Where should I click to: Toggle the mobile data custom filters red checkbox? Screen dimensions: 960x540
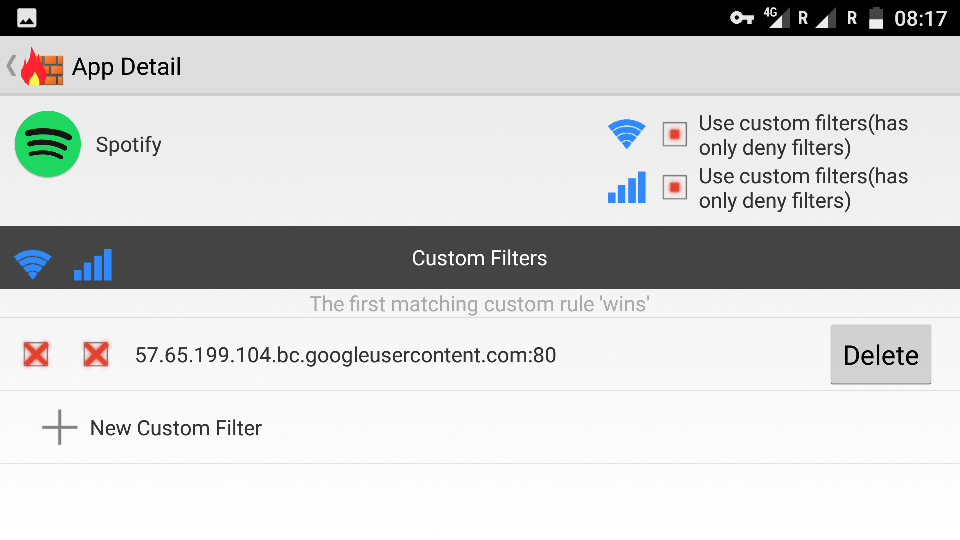click(675, 187)
